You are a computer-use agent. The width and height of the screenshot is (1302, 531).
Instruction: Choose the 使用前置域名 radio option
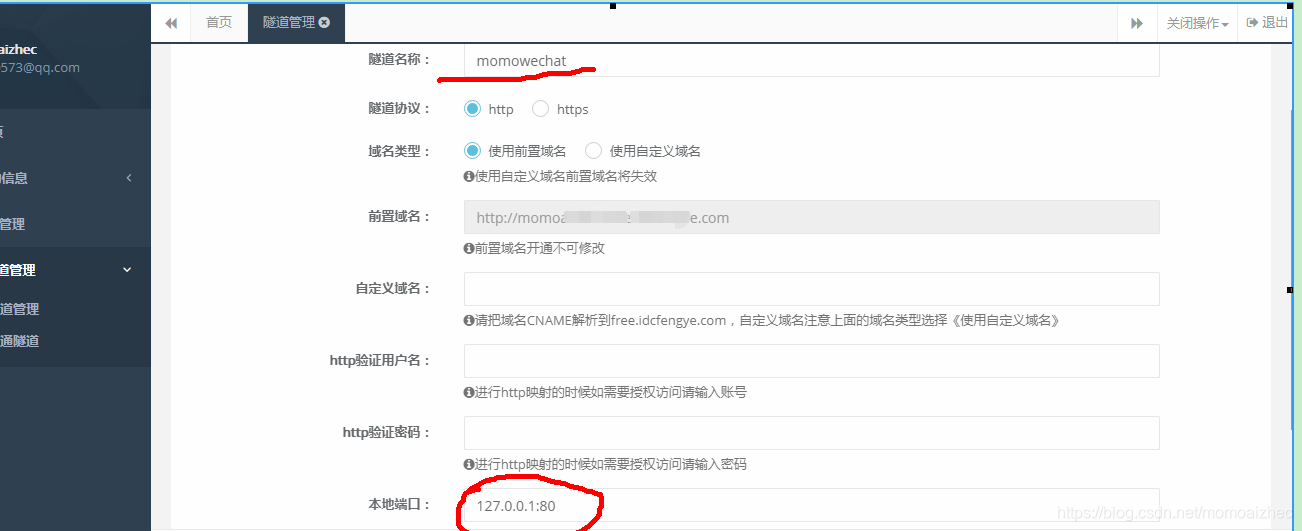(x=473, y=151)
